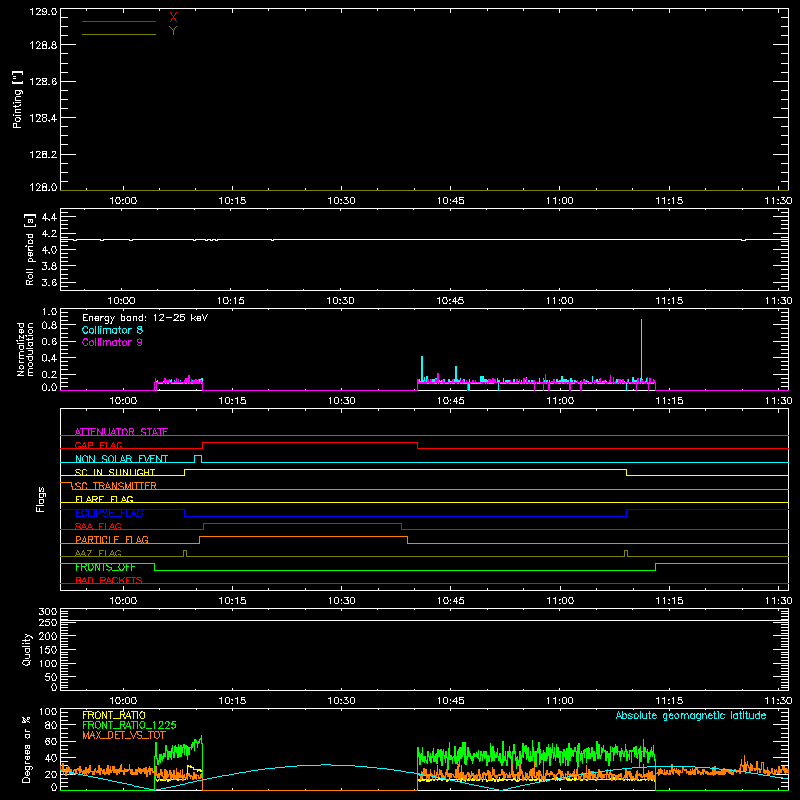Select the 250 tick on the Quality axis
The image size is (800, 800).
coord(47,623)
